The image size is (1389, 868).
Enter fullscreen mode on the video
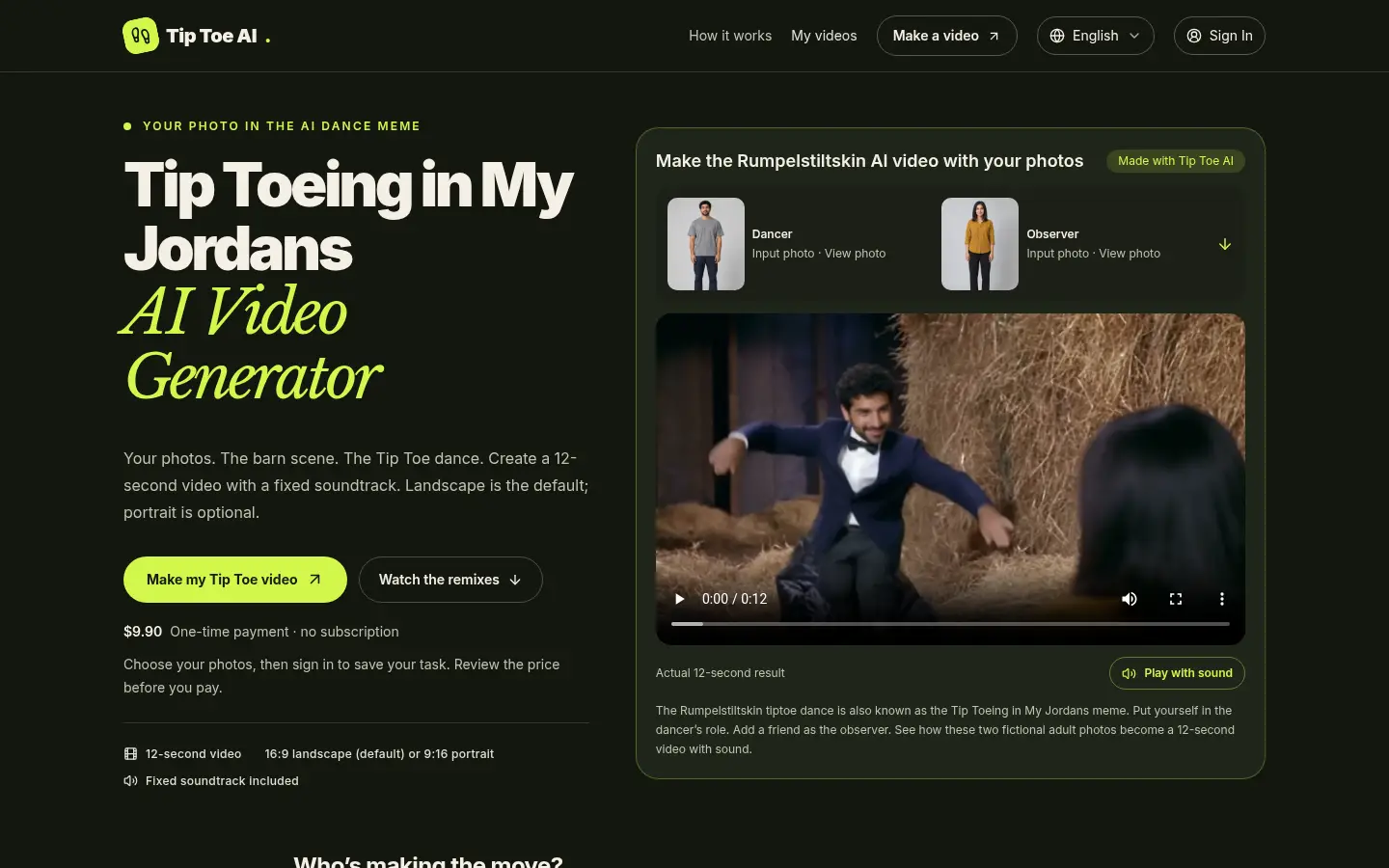click(1176, 599)
